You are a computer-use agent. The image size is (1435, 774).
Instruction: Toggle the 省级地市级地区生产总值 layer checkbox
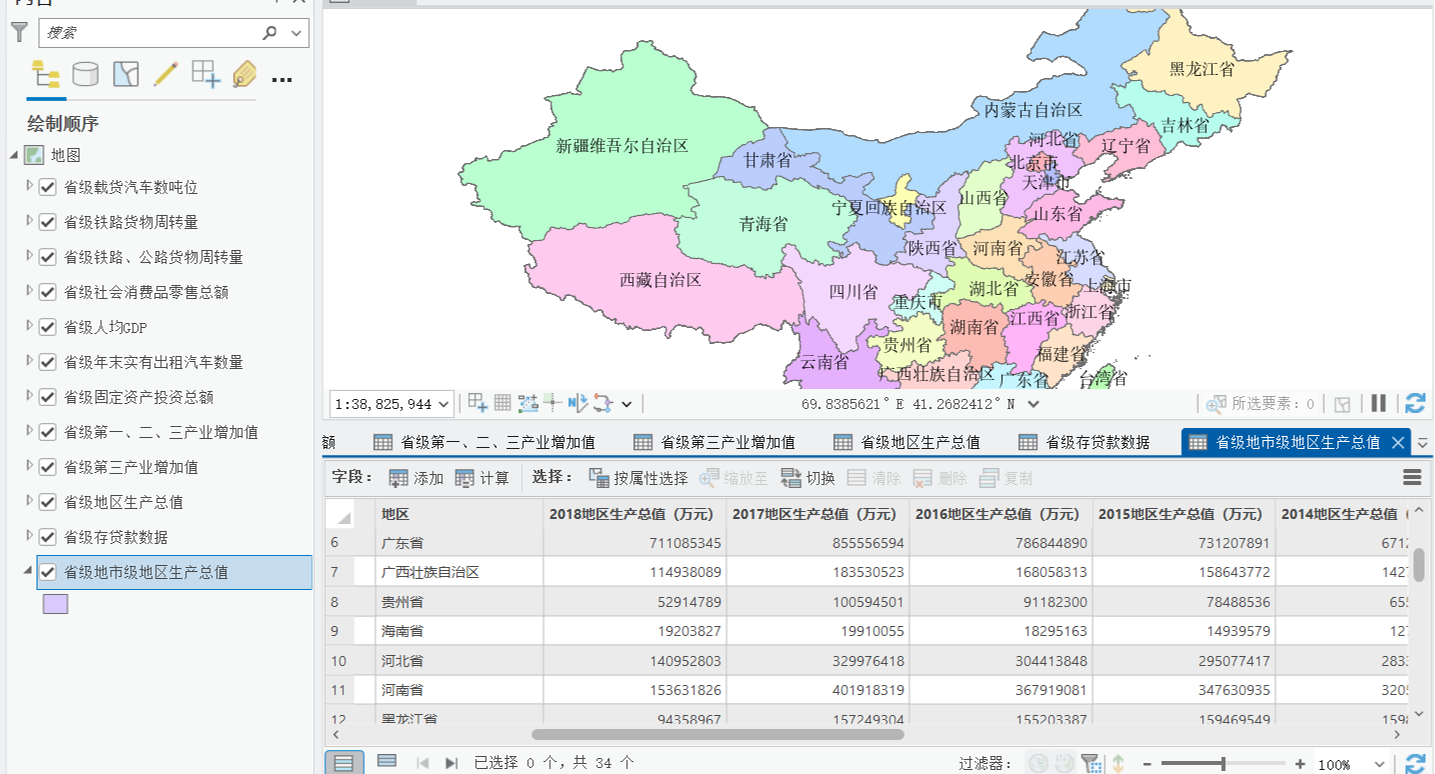47,572
